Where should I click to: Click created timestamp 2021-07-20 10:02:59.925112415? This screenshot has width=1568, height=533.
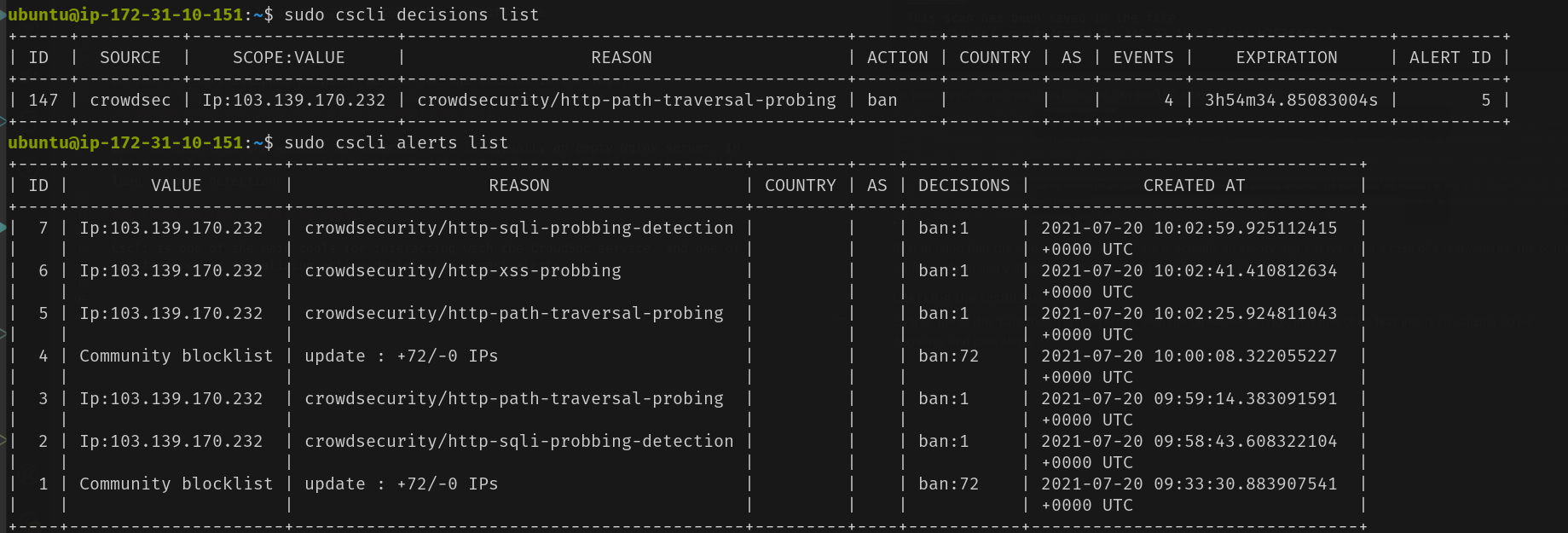click(1189, 228)
